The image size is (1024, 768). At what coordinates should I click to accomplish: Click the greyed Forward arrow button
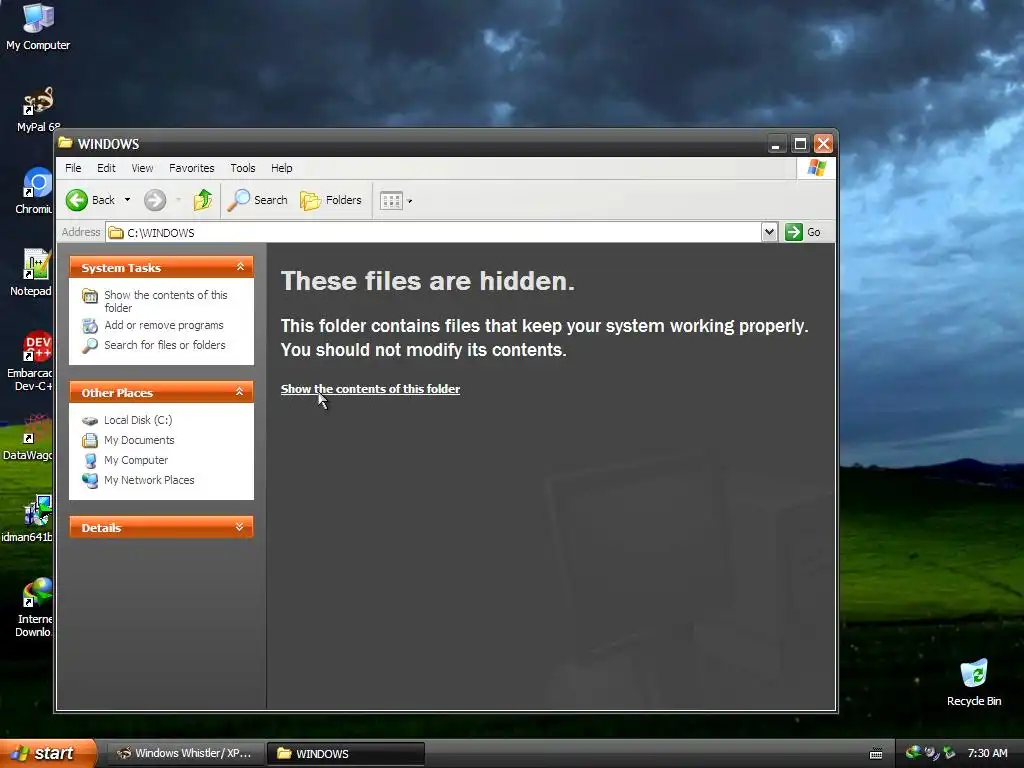pyautogui.click(x=155, y=200)
